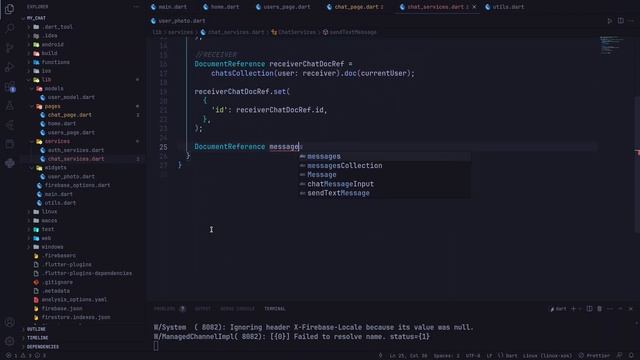
Task: Open Run and Debug view
Action: (9, 67)
